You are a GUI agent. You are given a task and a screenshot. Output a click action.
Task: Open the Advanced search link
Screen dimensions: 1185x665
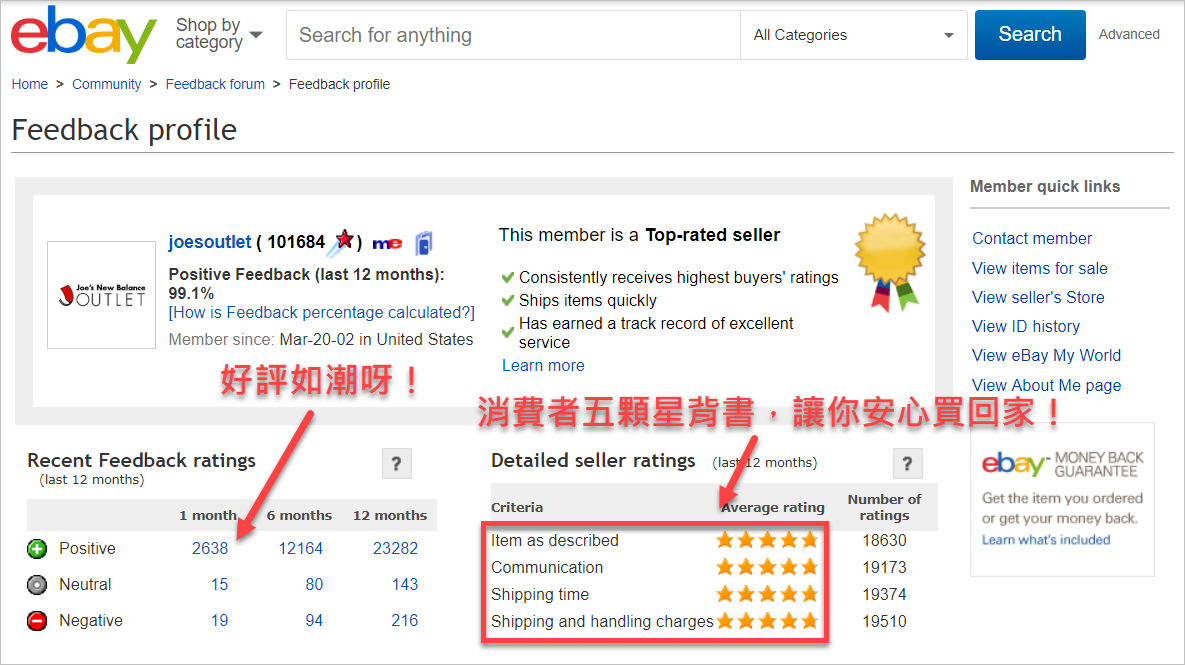coord(1128,34)
